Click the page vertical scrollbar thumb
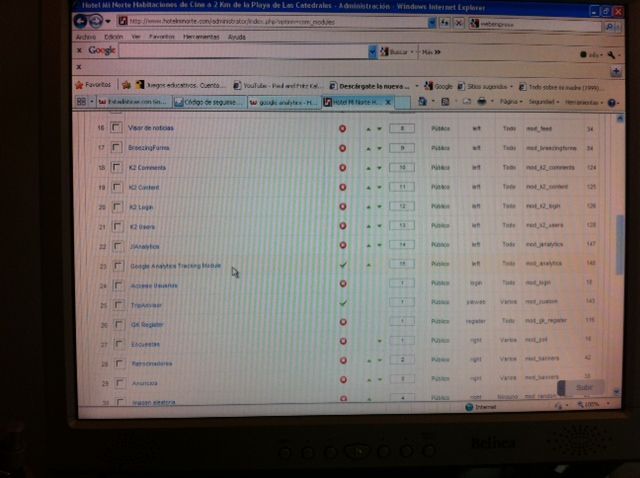Image resolution: width=640 pixels, height=478 pixels. [620, 244]
